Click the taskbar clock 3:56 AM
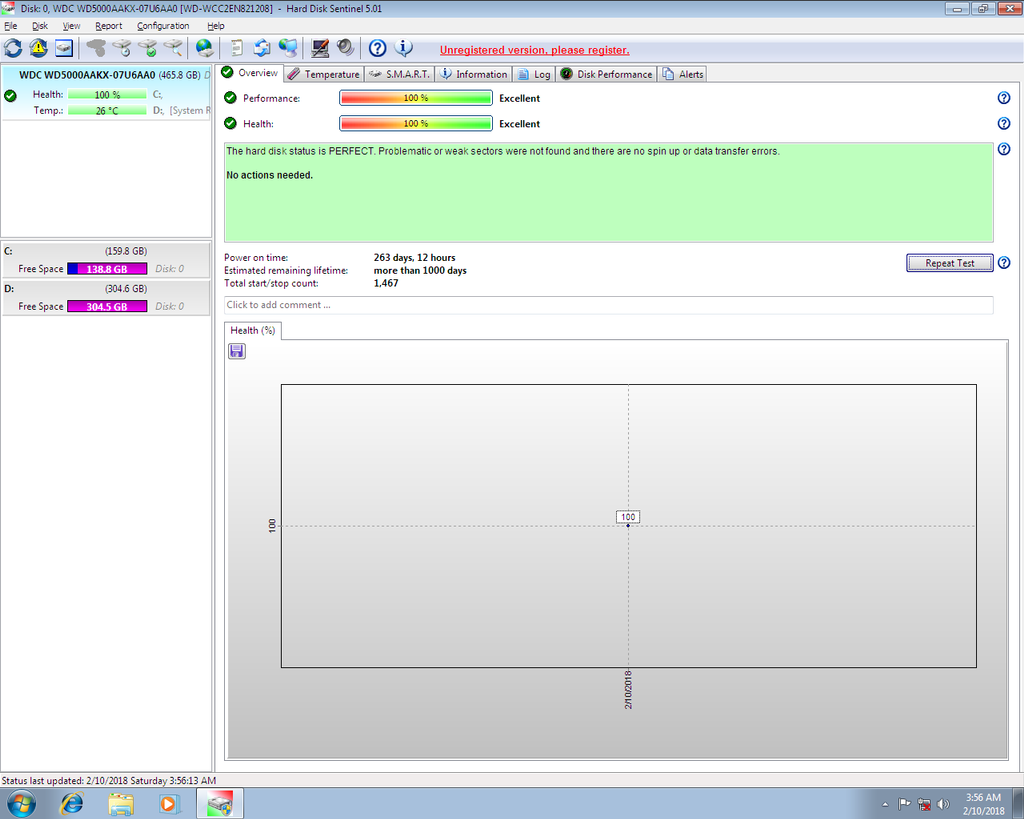 click(x=983, y=804)
